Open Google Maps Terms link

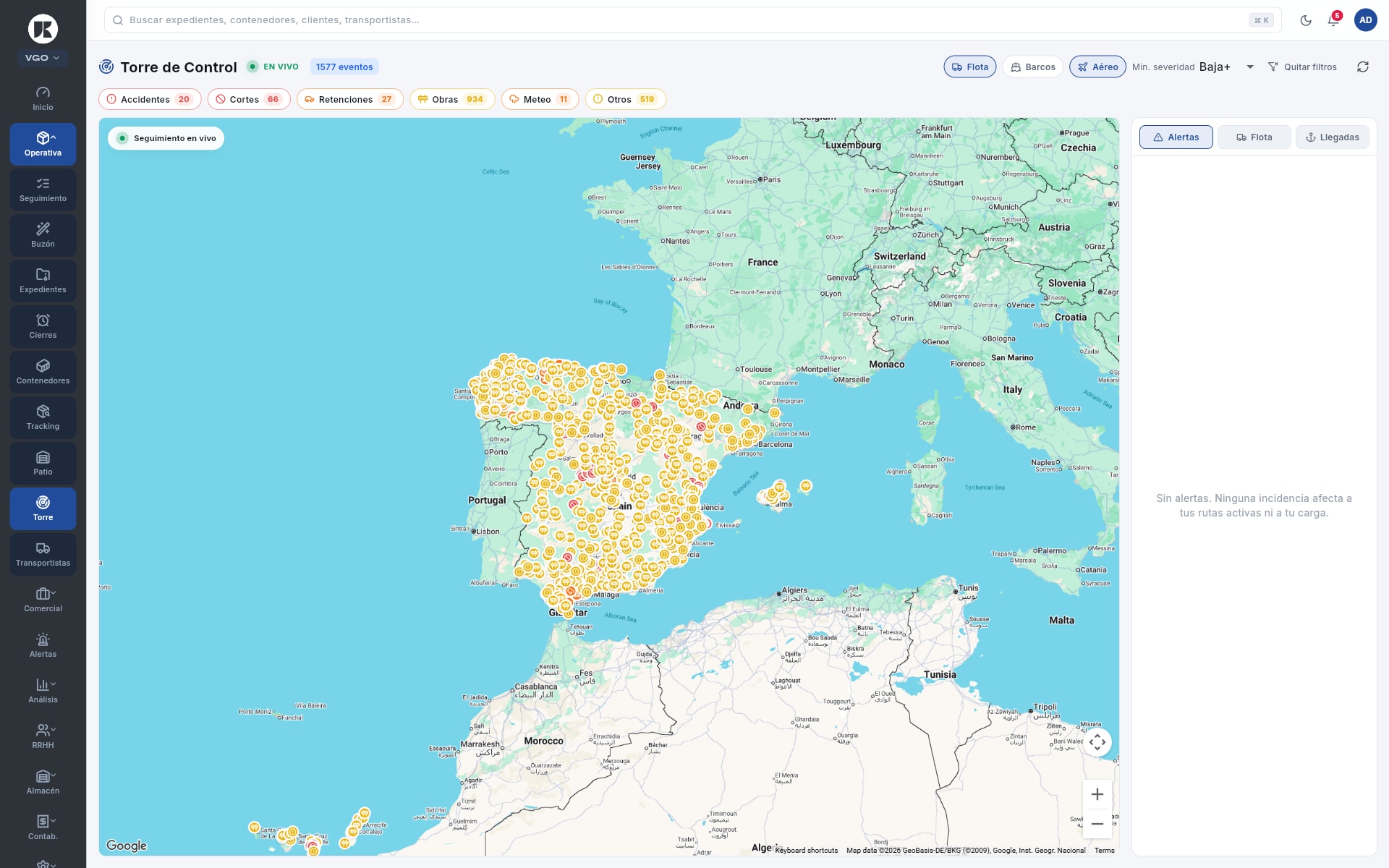(x=1104, y=851)
